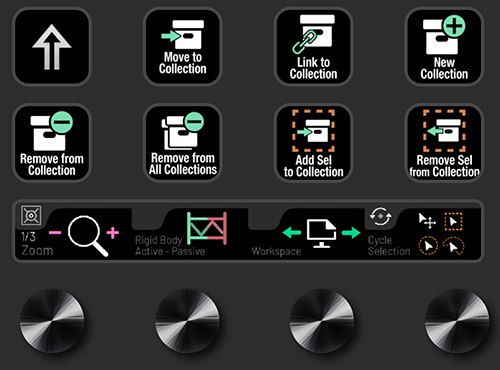Click the second dial under Rigid Body
This screenshot has width=500, height=370.
click(x=188, y=321)
